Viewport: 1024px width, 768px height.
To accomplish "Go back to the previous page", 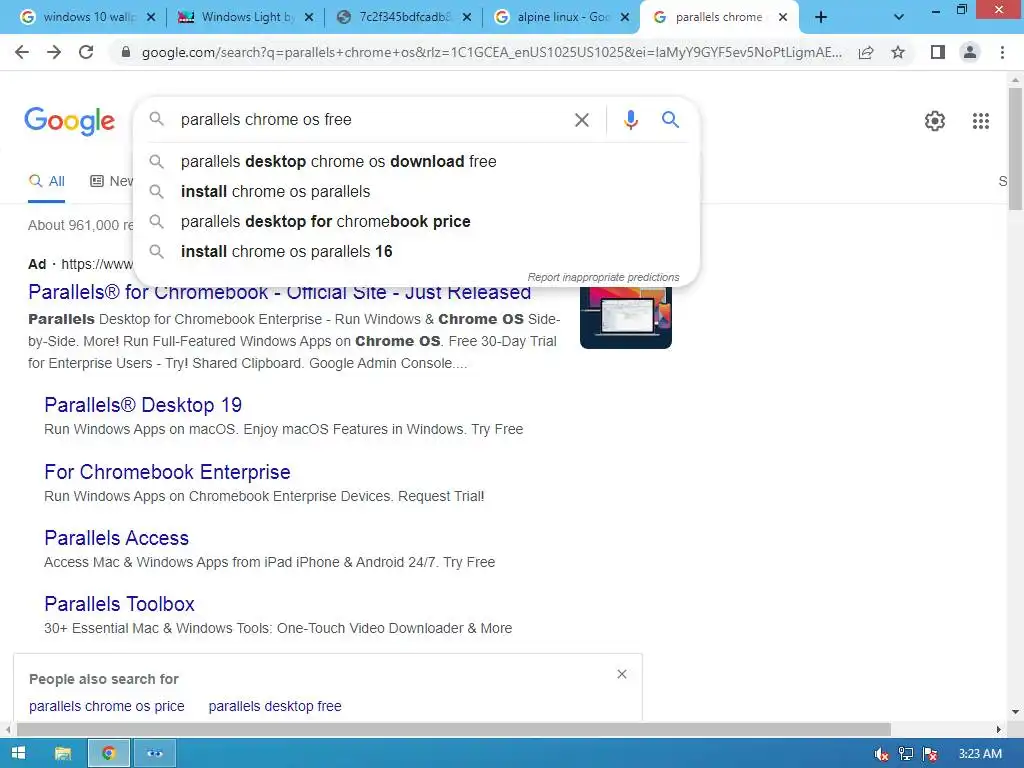I will [22, 52].
